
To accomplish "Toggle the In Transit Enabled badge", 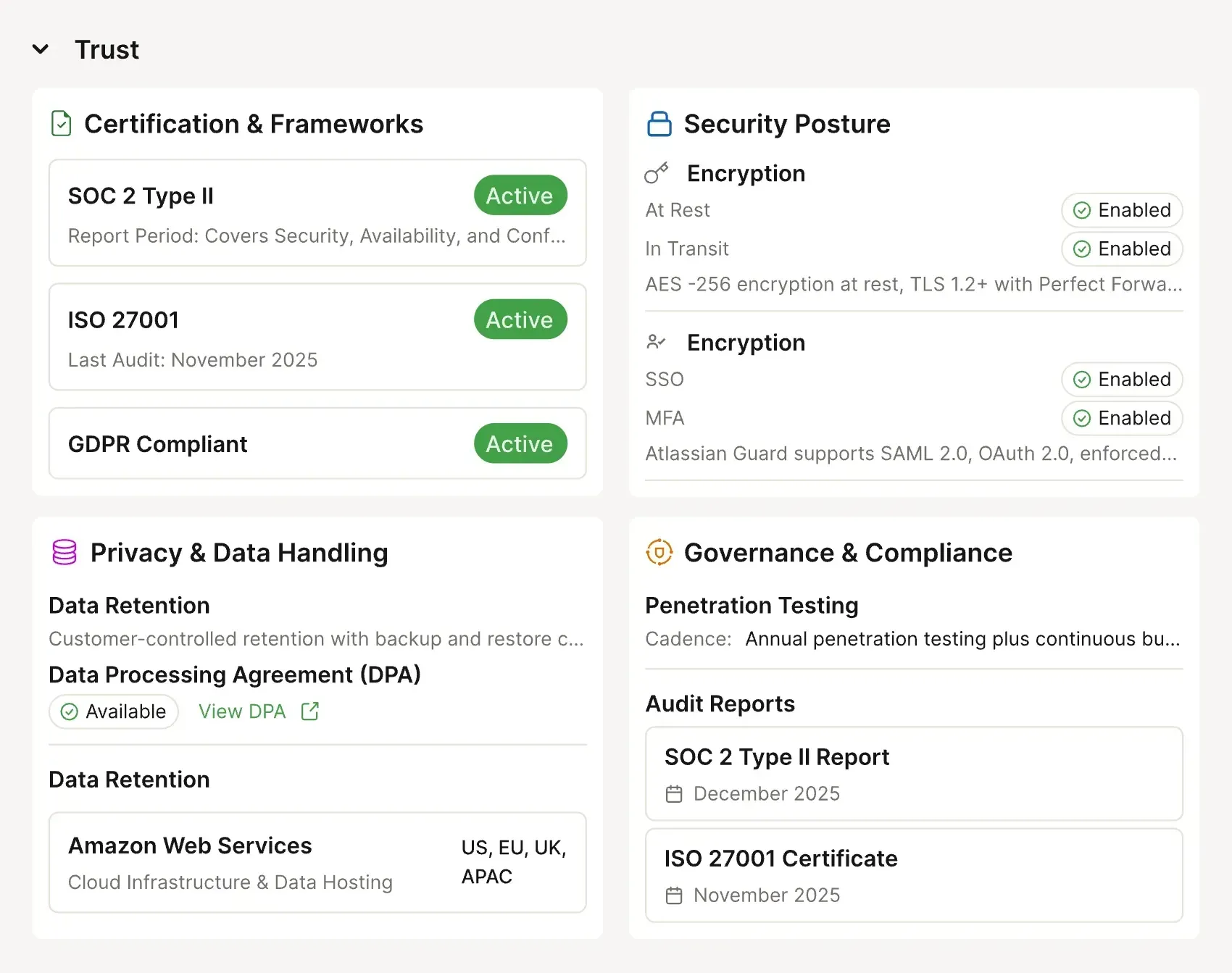I will click(1121, 249).
